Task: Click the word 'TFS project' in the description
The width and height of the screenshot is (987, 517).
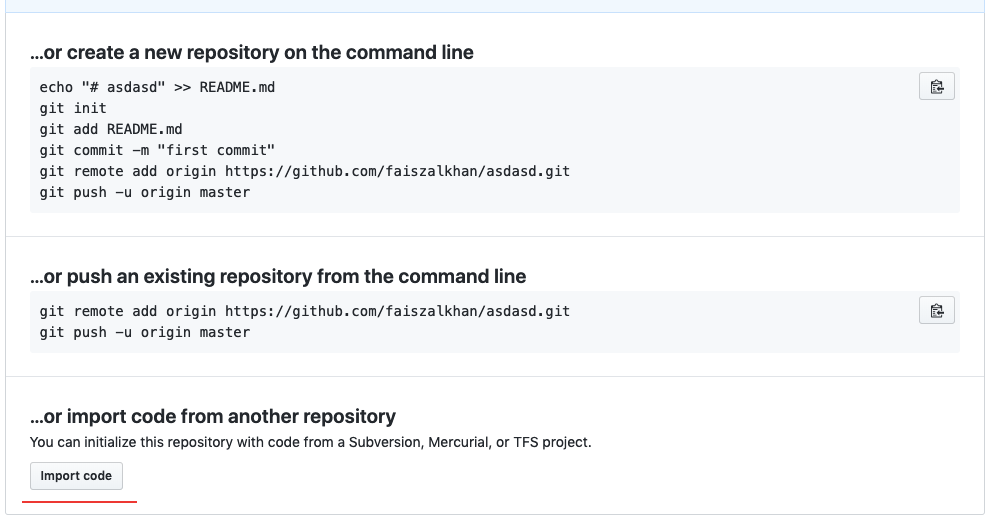Action: click(x=553, y=442)
